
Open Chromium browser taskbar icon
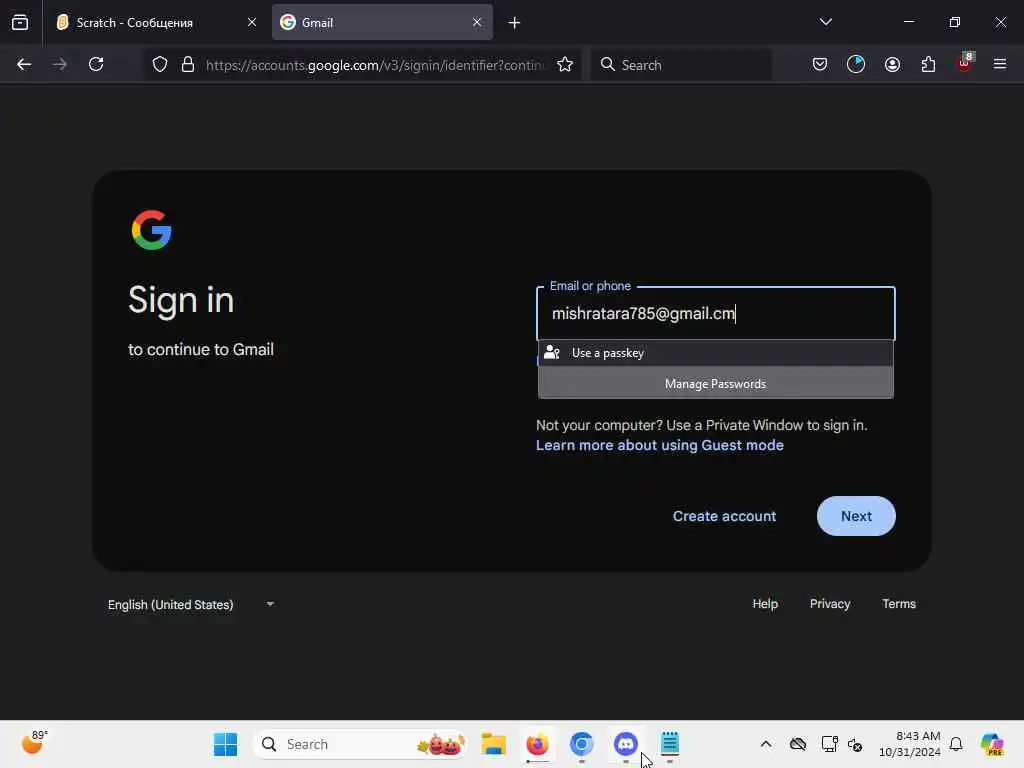point(581,744)
